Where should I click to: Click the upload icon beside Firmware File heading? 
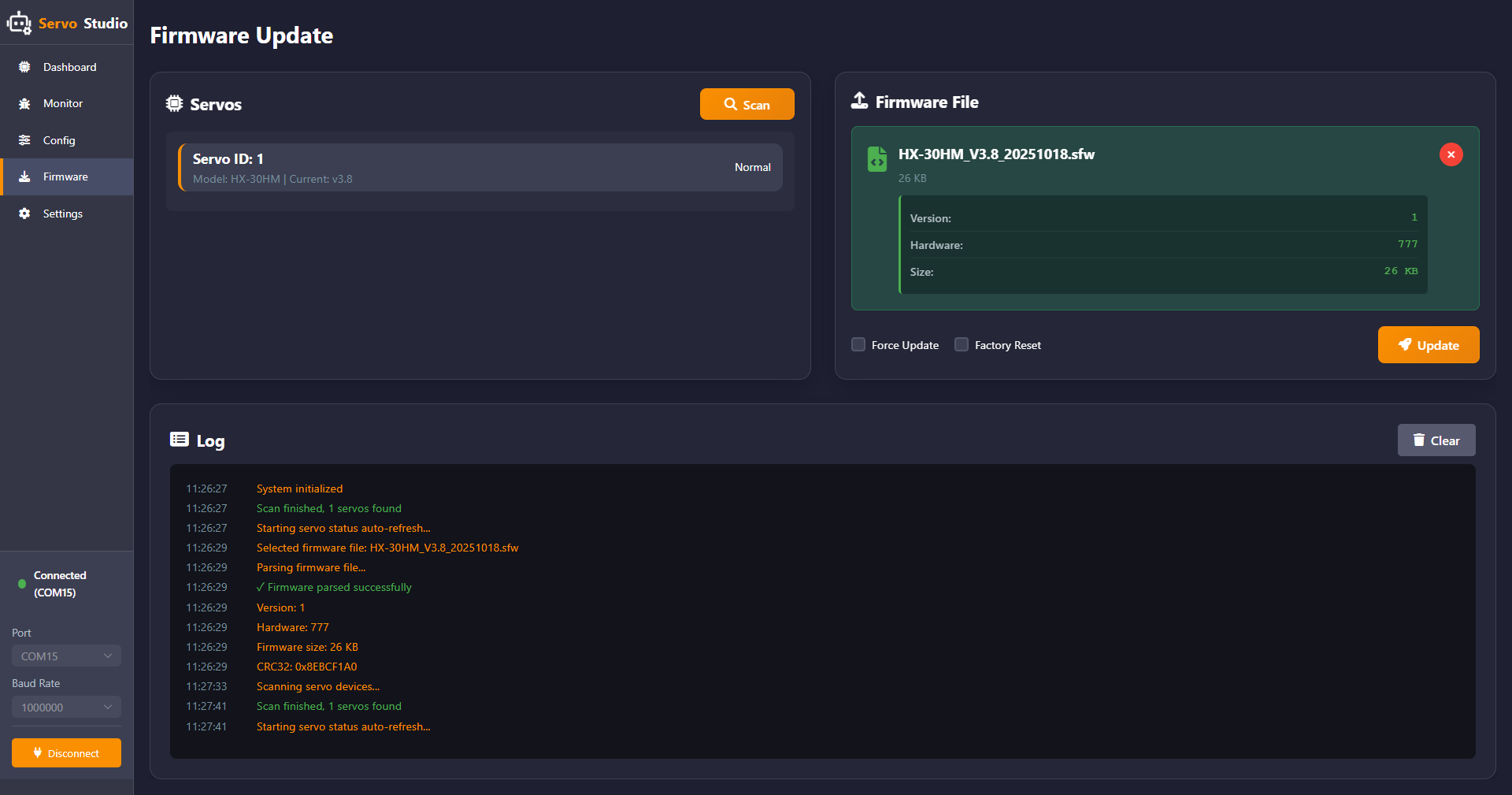point(860,101)
